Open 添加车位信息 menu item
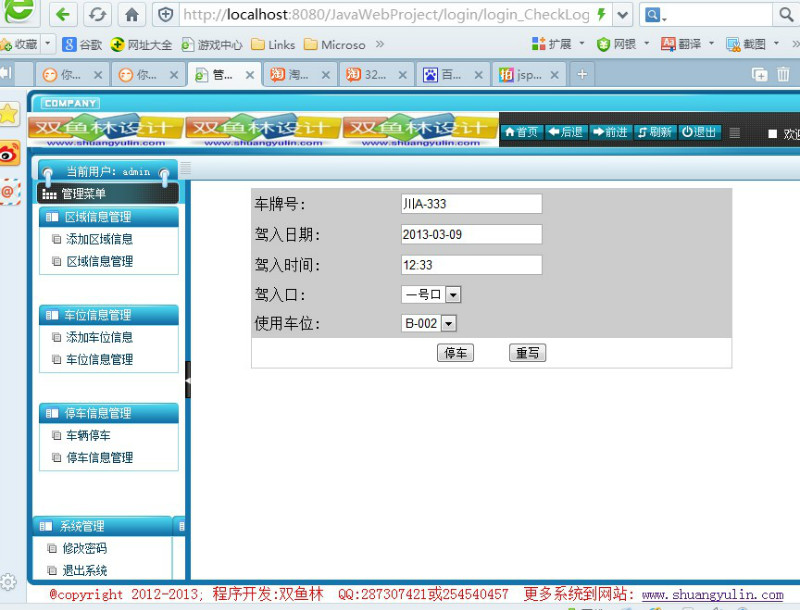The image size is (800, 610). tap(99, 337)
